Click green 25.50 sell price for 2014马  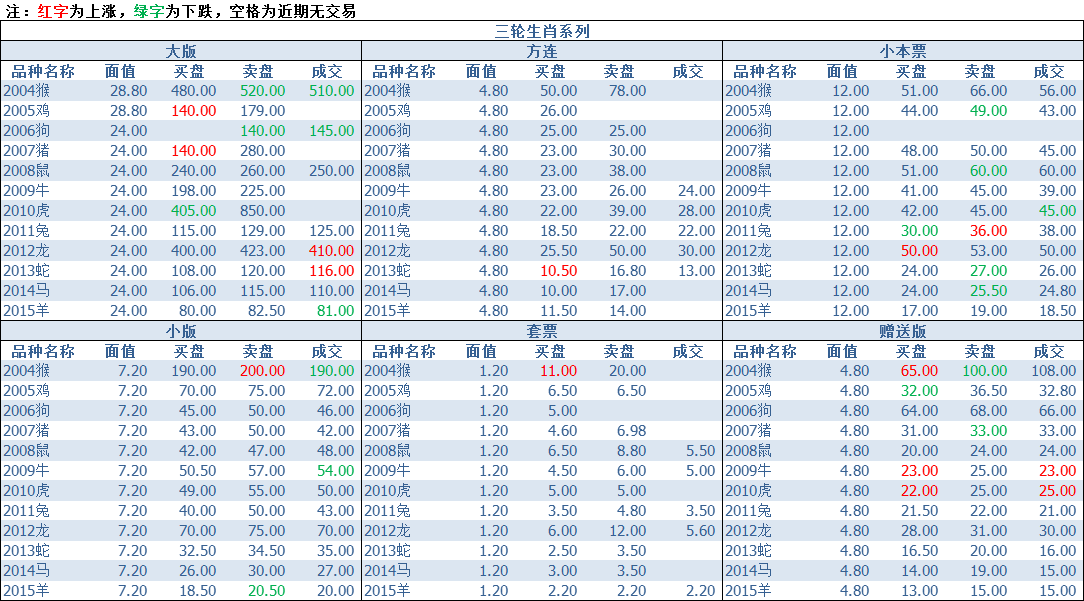989,291
